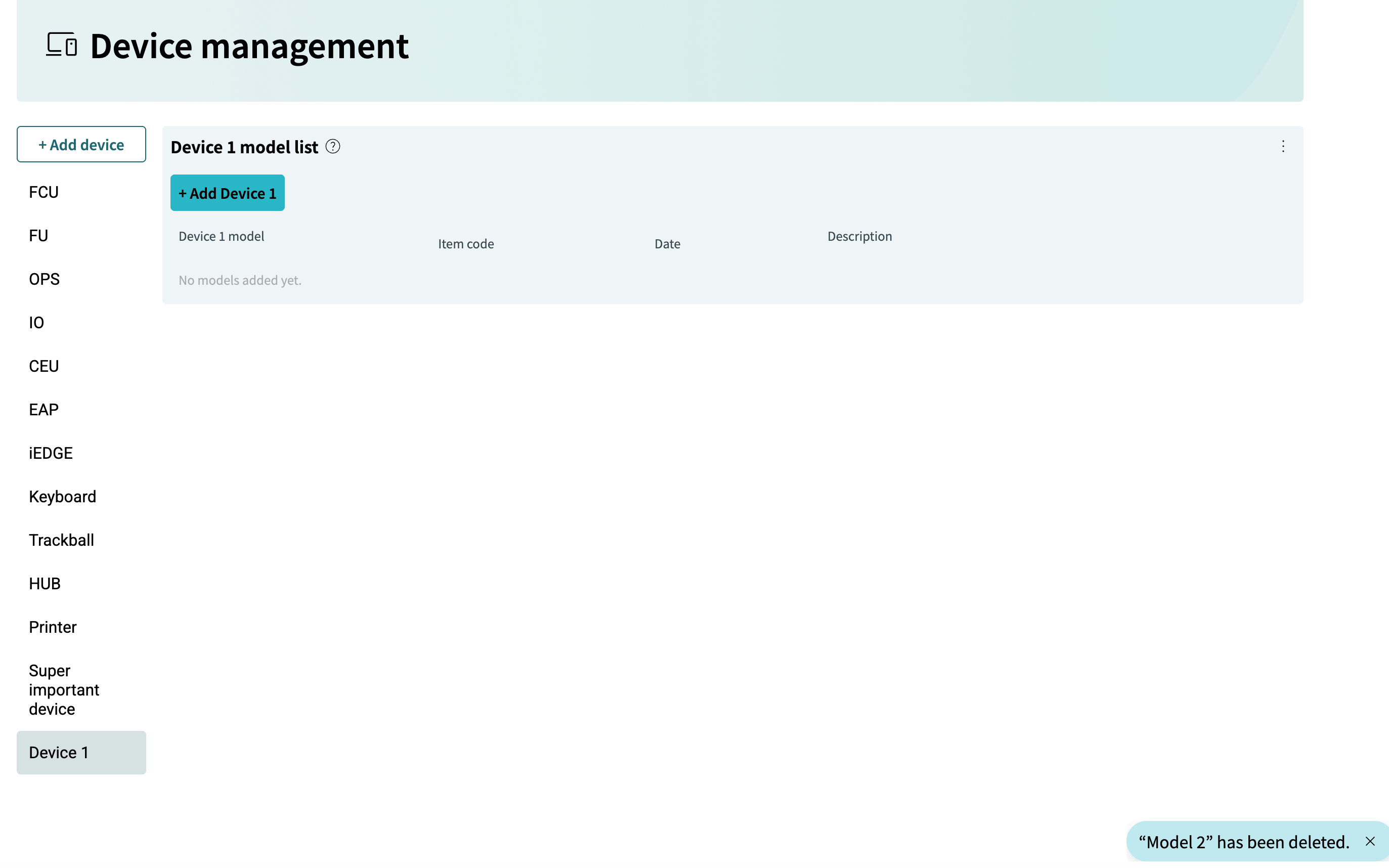
Task: Open the IO device entry
Action: pyautogui.click(x=81, y=323)
